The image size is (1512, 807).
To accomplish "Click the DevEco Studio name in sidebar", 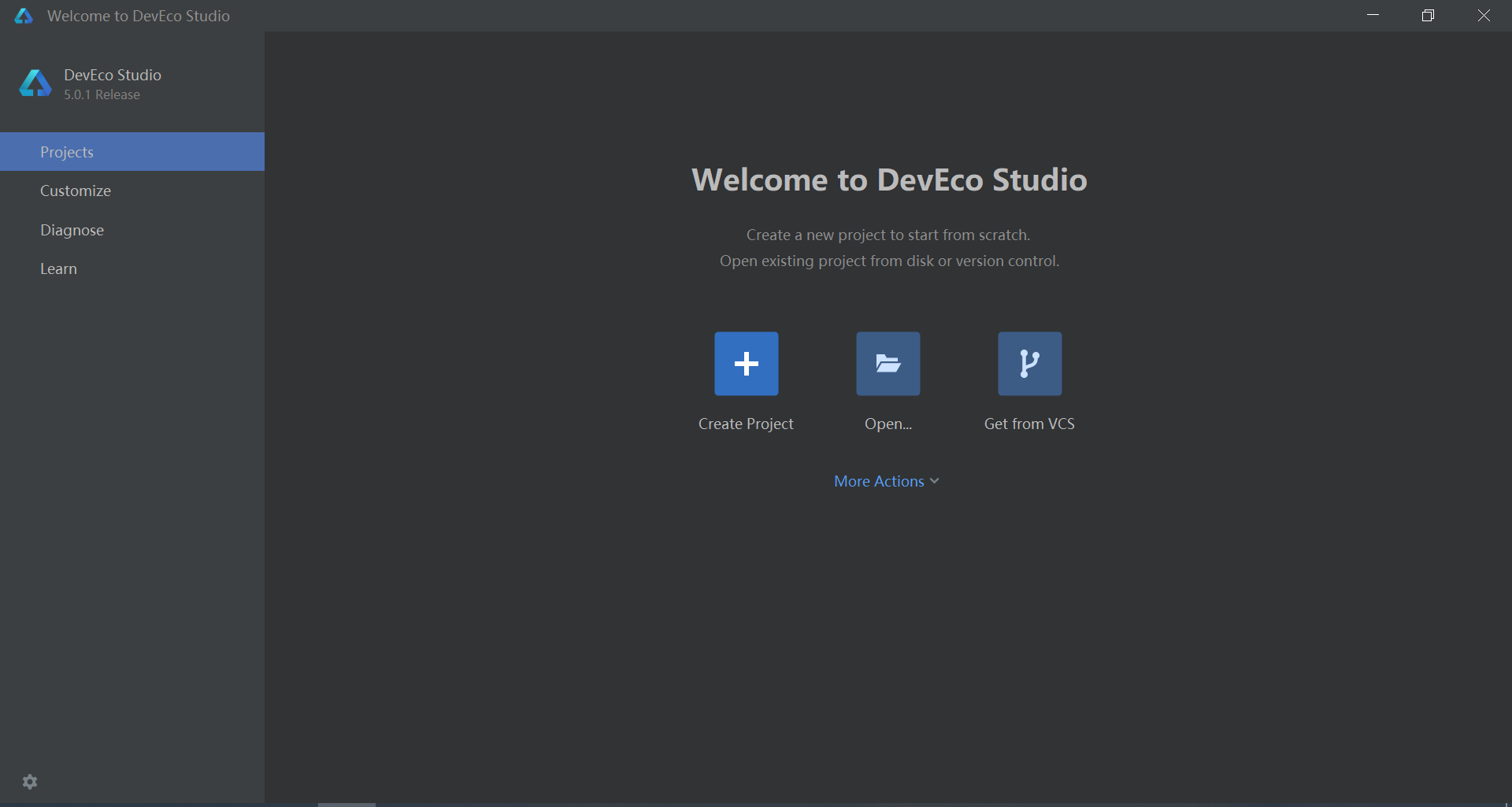I will tap(113, 75).
